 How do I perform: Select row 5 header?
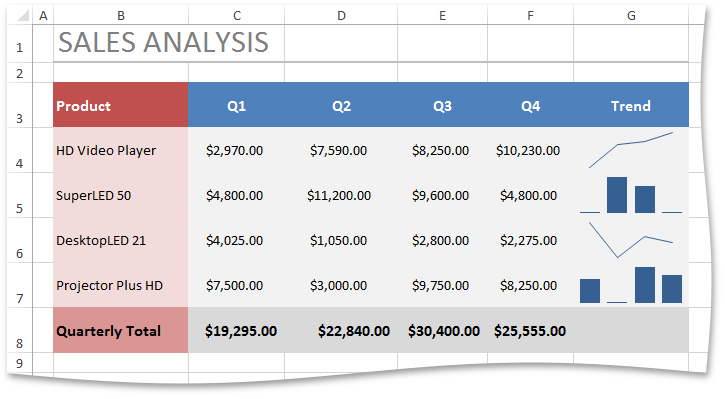point(19,196)
